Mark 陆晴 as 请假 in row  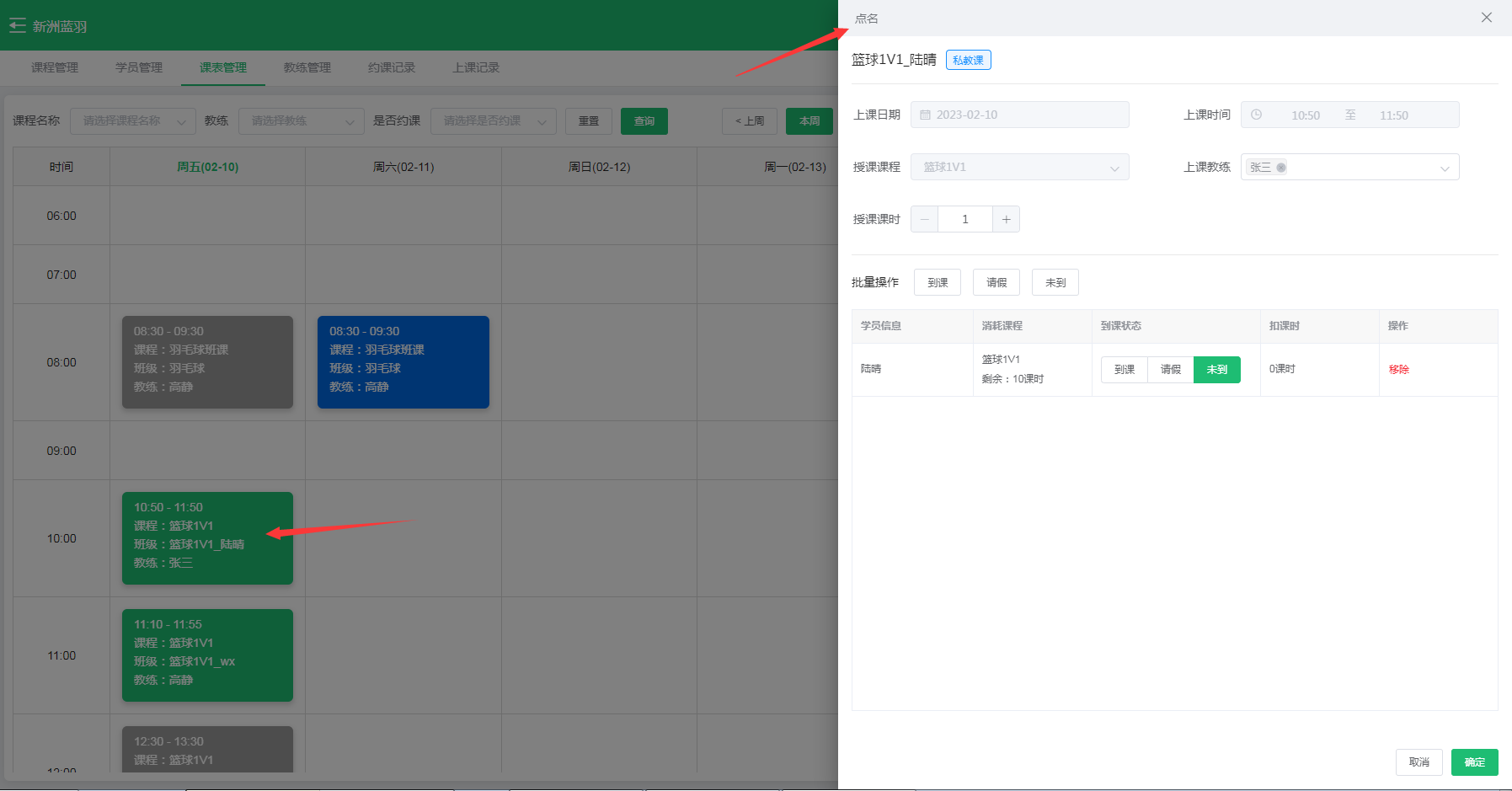(1170, 370)
